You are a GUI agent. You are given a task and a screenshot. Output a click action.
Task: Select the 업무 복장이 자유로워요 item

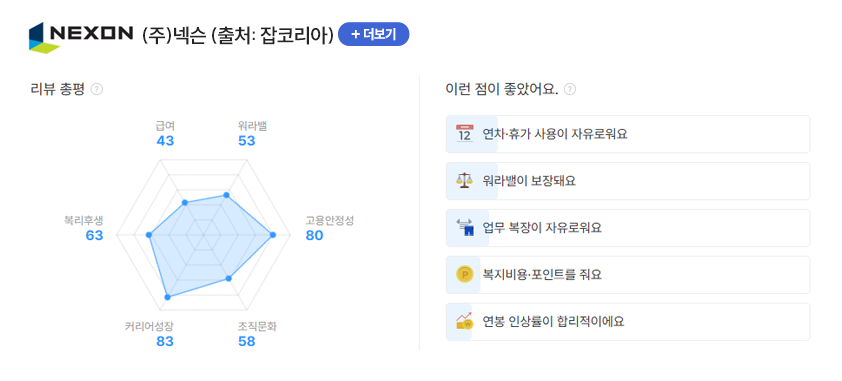628,228
